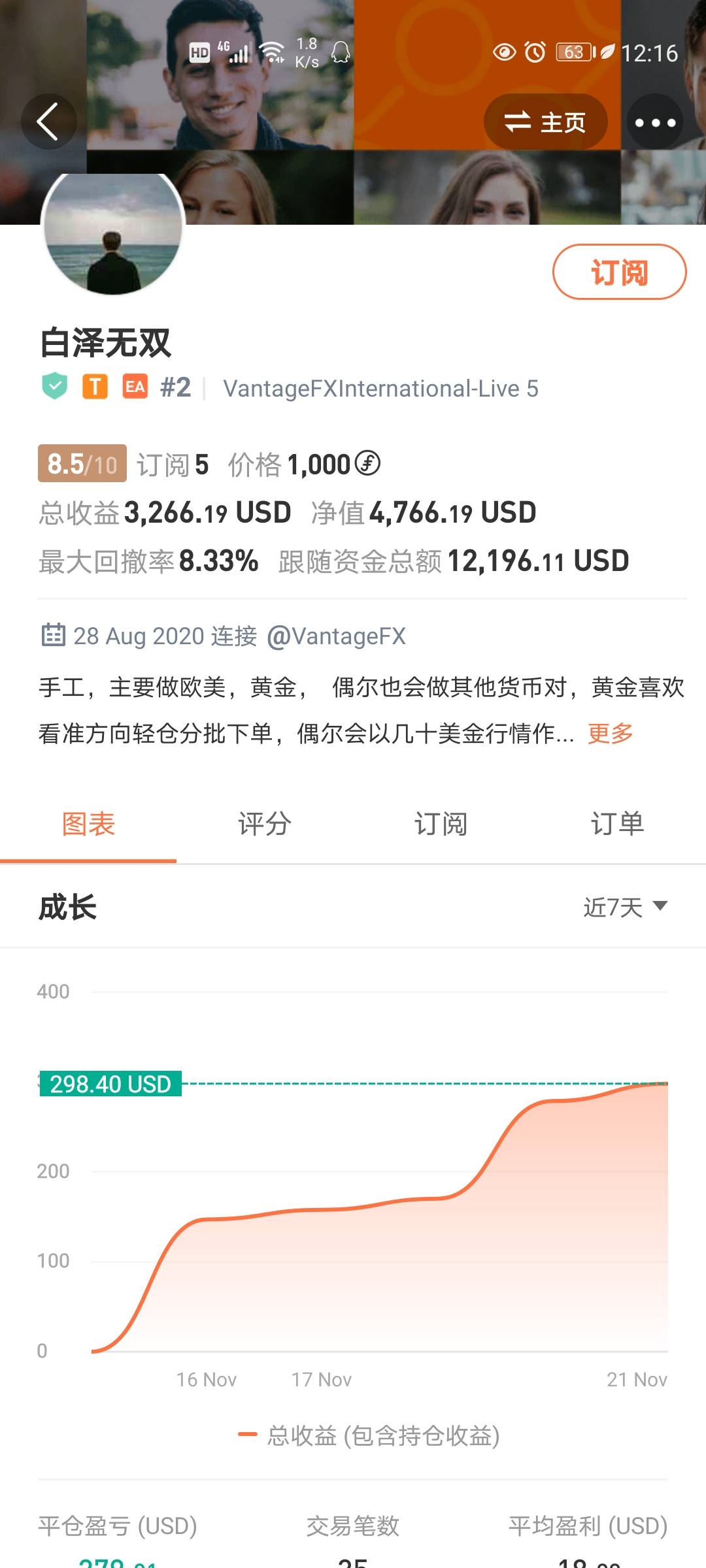Tap the green verified shield badge
This screenshot has height=1568, width=706.
(x=55, y=387)
